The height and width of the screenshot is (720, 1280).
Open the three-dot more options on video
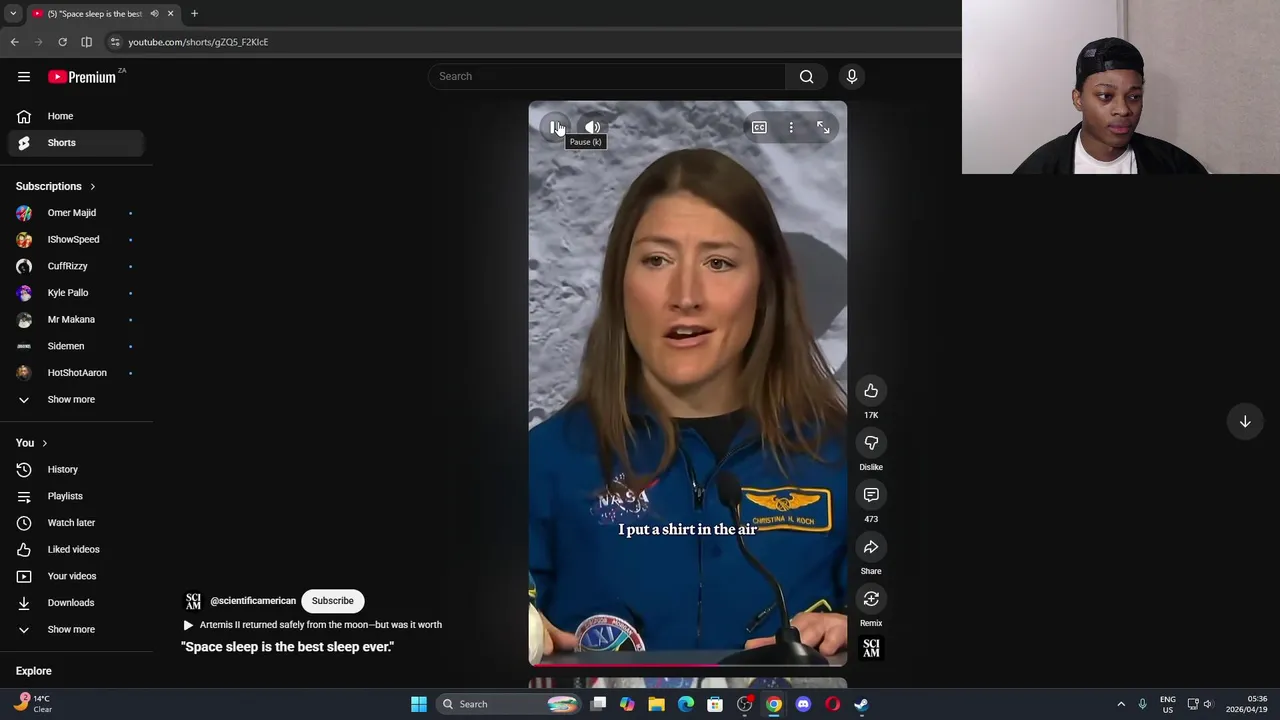791,127
